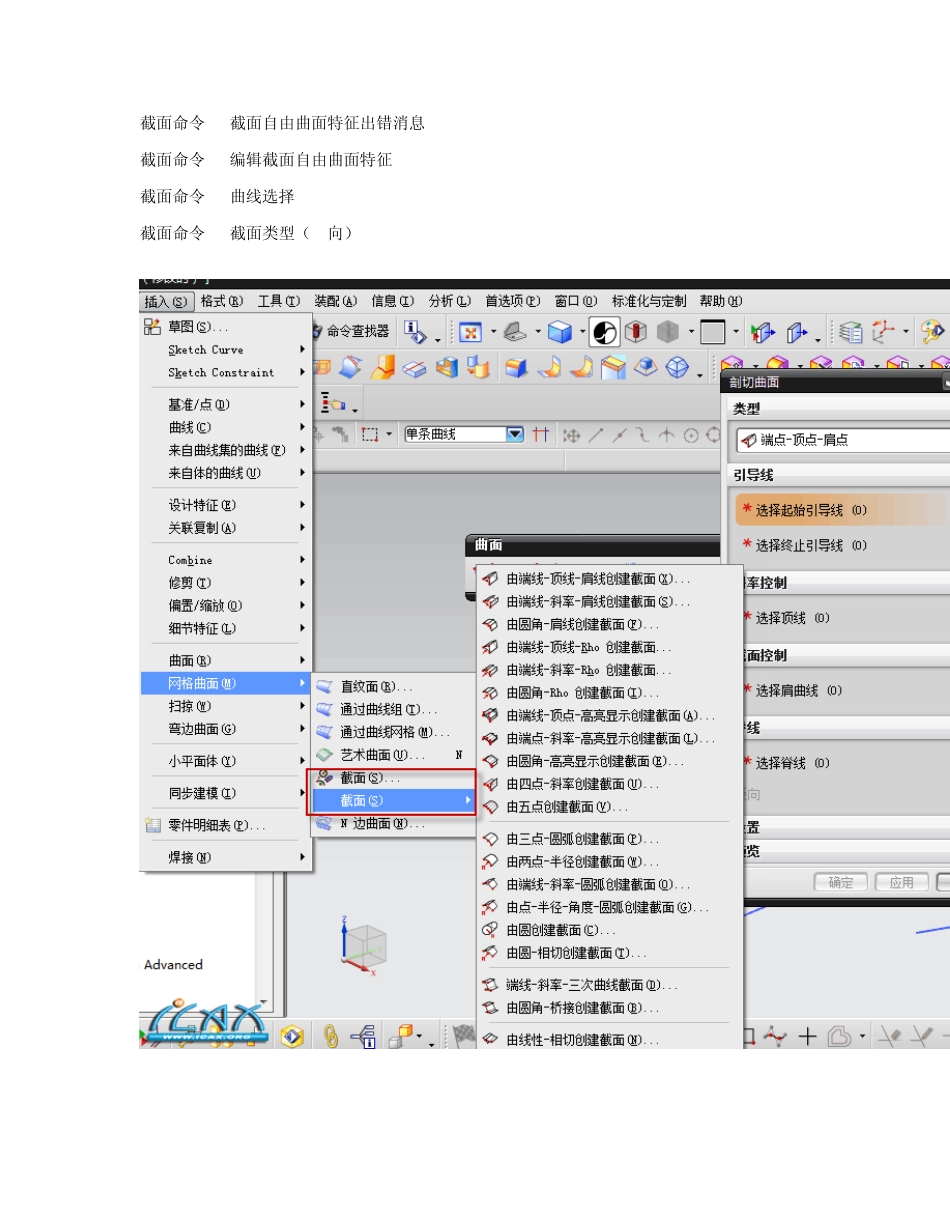Click the 由端线-顶线-肩线创建截面 icon
The height and width of the screenshot is (1230, 950).
(x=490, y=579)
